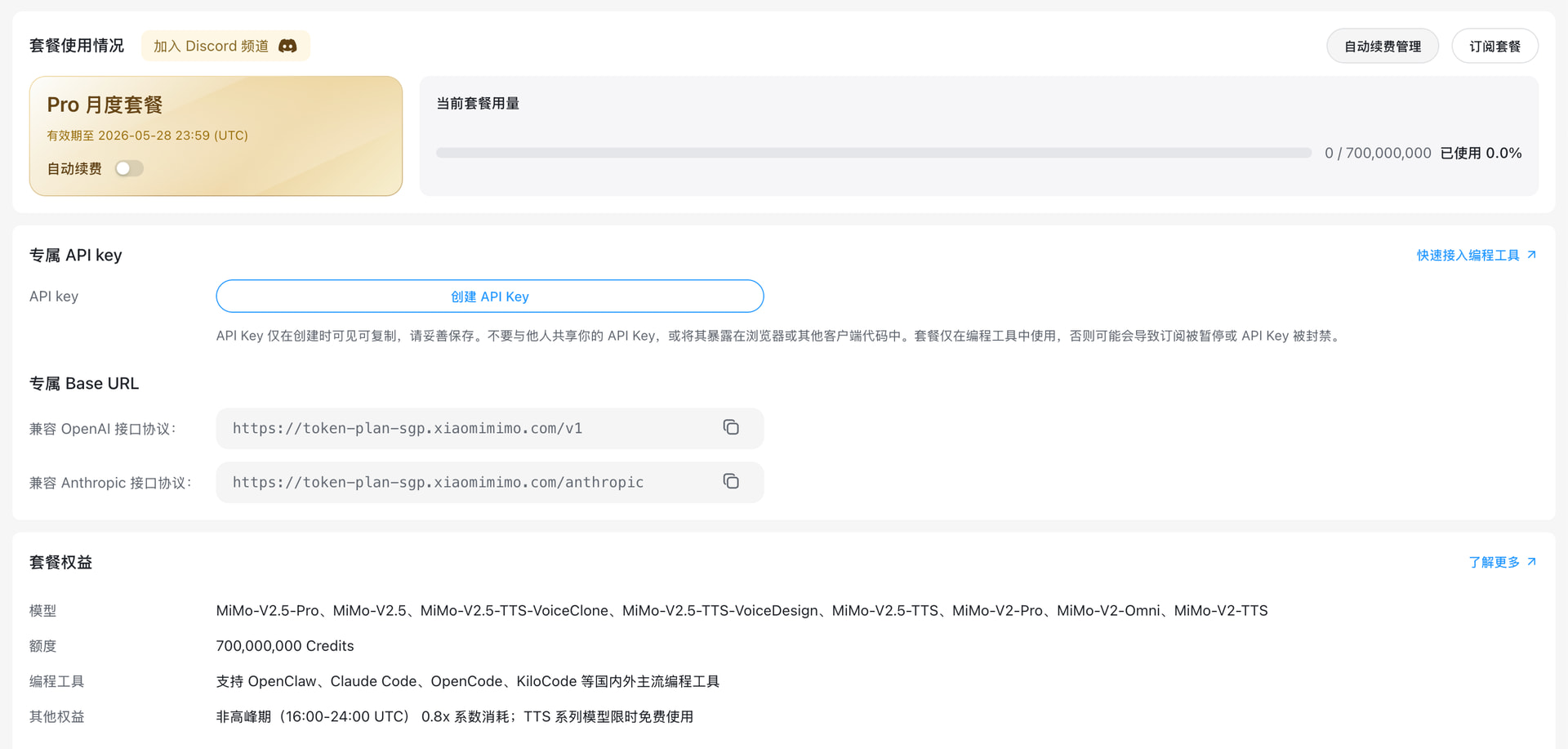This screenshot has height=749, width=1568.
Task: Click arrow icon beside 了解更多
Action: click(1531, 562)
